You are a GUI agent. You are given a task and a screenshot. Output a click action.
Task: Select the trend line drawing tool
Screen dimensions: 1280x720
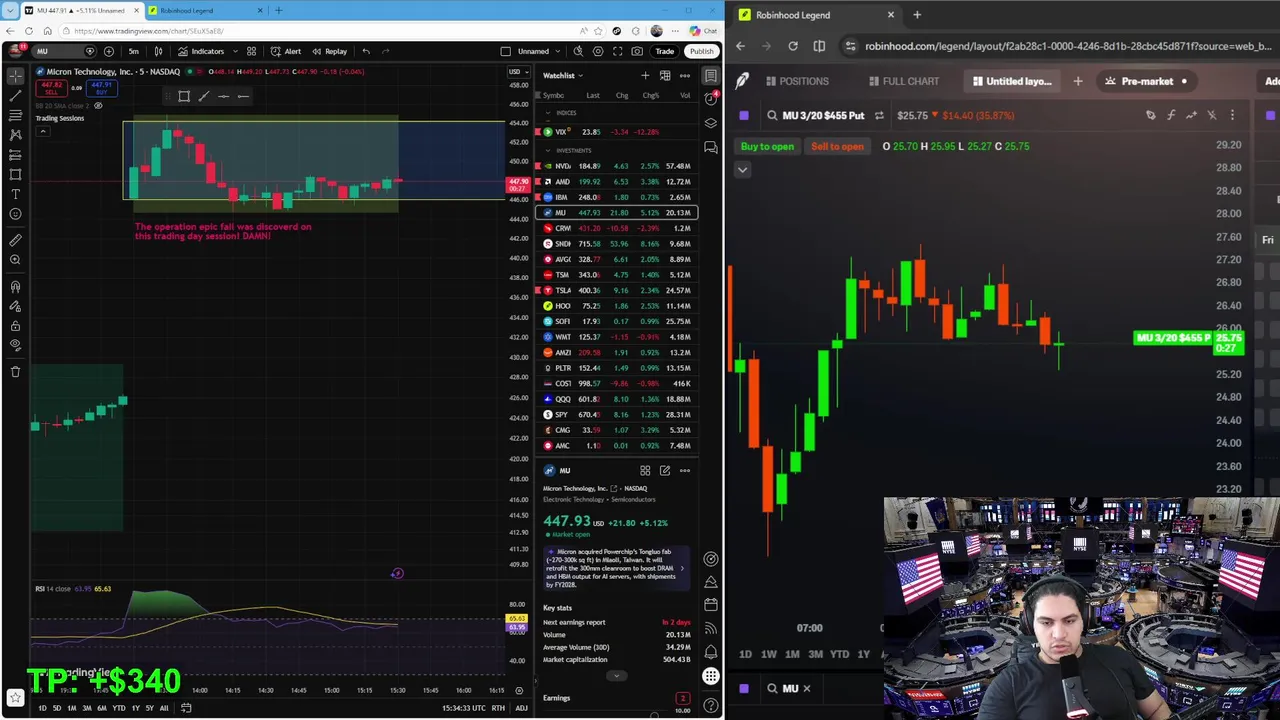click(x=15, y=96)
